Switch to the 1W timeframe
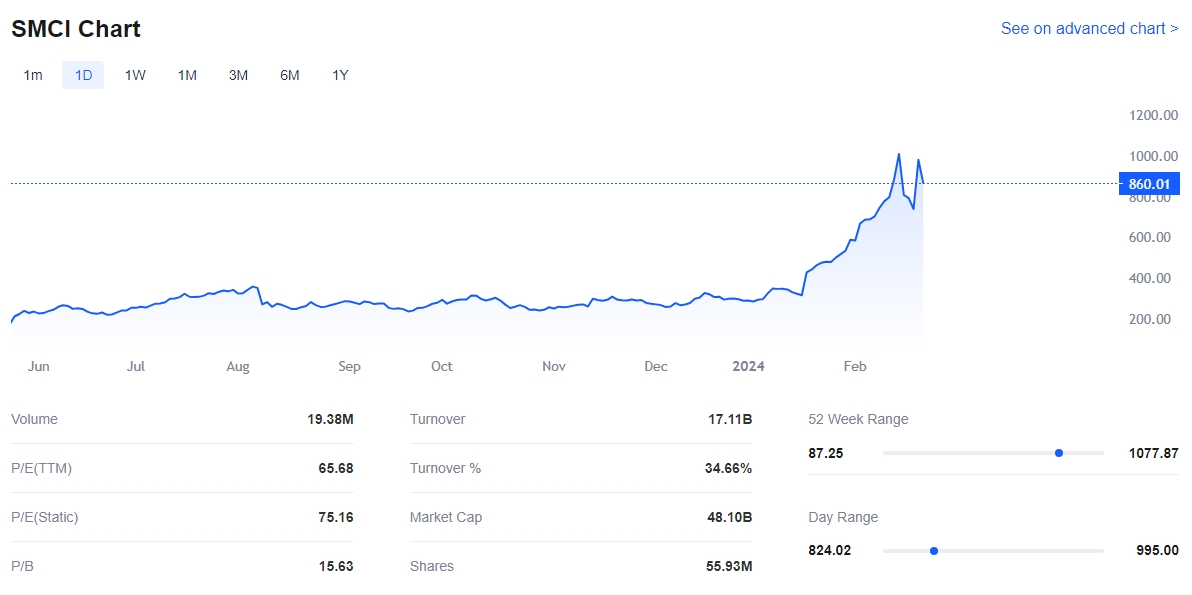1192x595 pixels. [135, 75]
